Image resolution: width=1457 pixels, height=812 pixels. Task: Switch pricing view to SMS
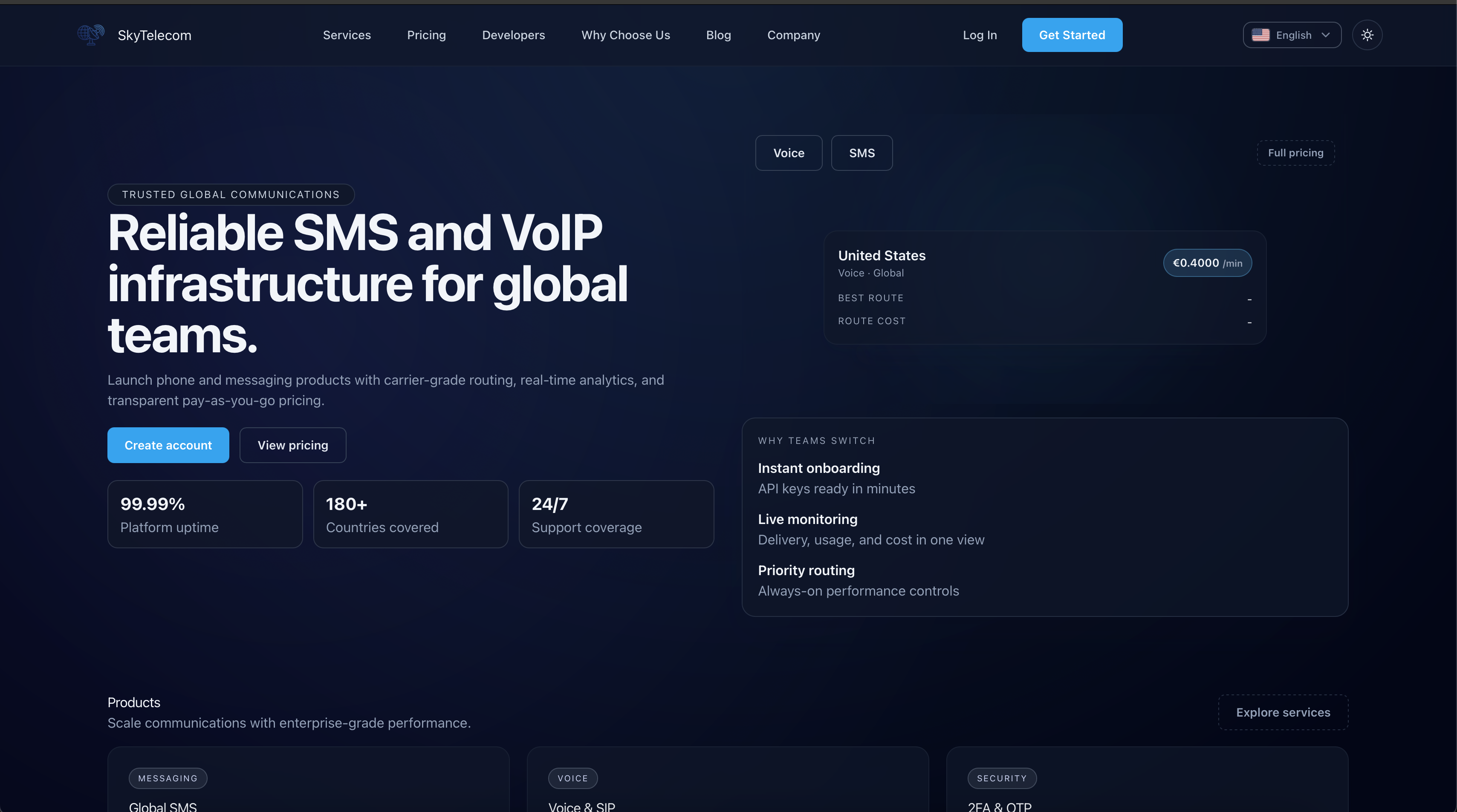tap(861, 153)
